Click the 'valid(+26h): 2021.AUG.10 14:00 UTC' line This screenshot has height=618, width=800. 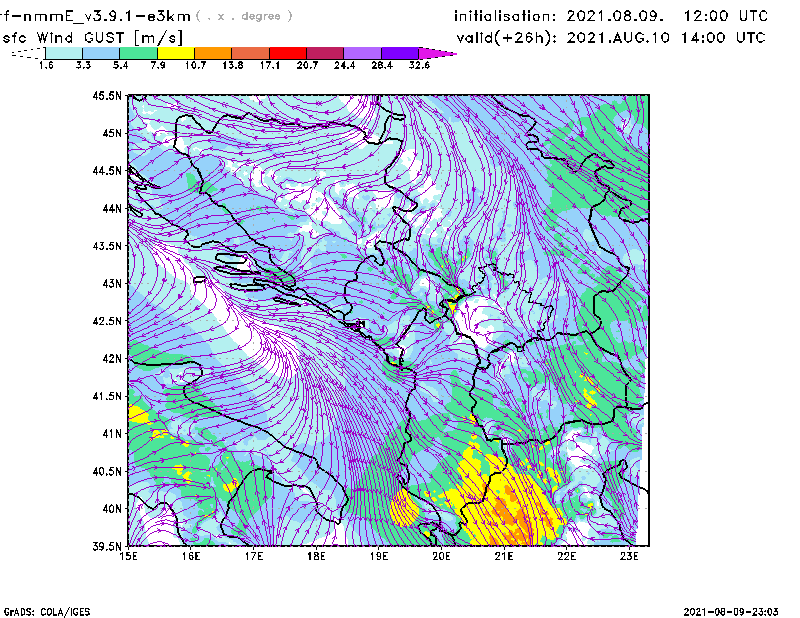click(611, 38)
